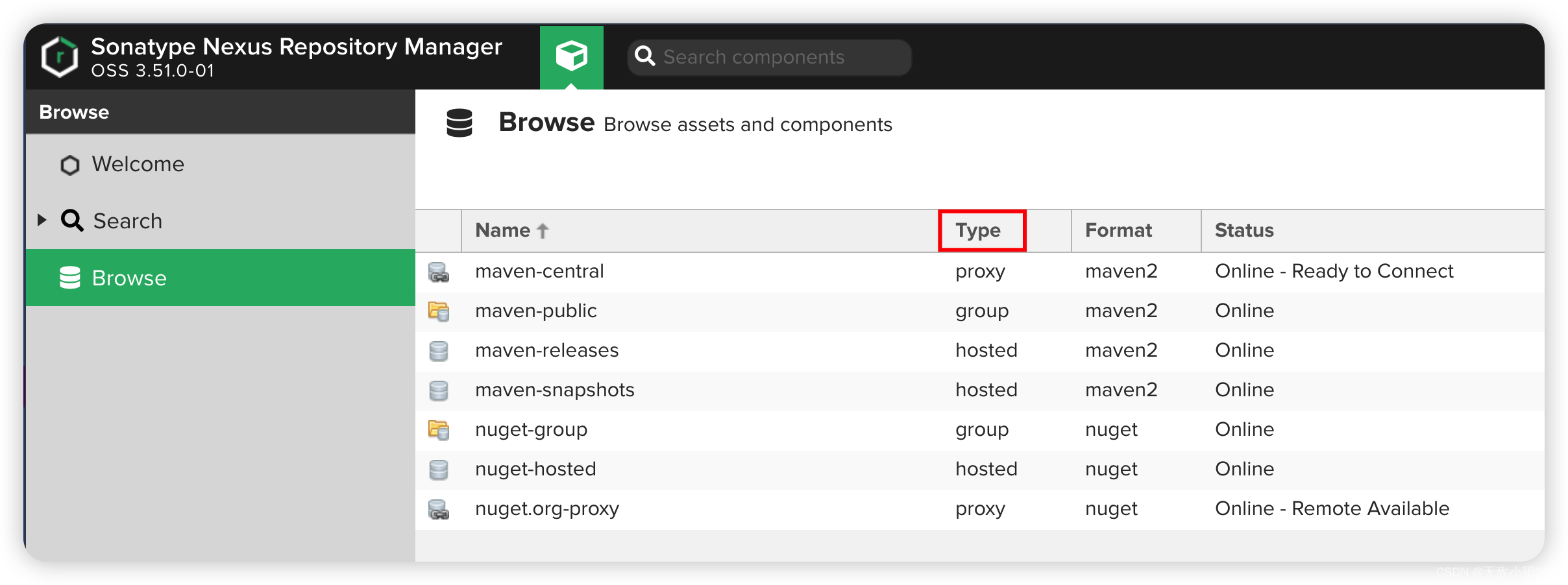This screenshot has width=1568, height=585.
Task: Click the maven-snapshots hosted database icon
Action: pos(439,390)
